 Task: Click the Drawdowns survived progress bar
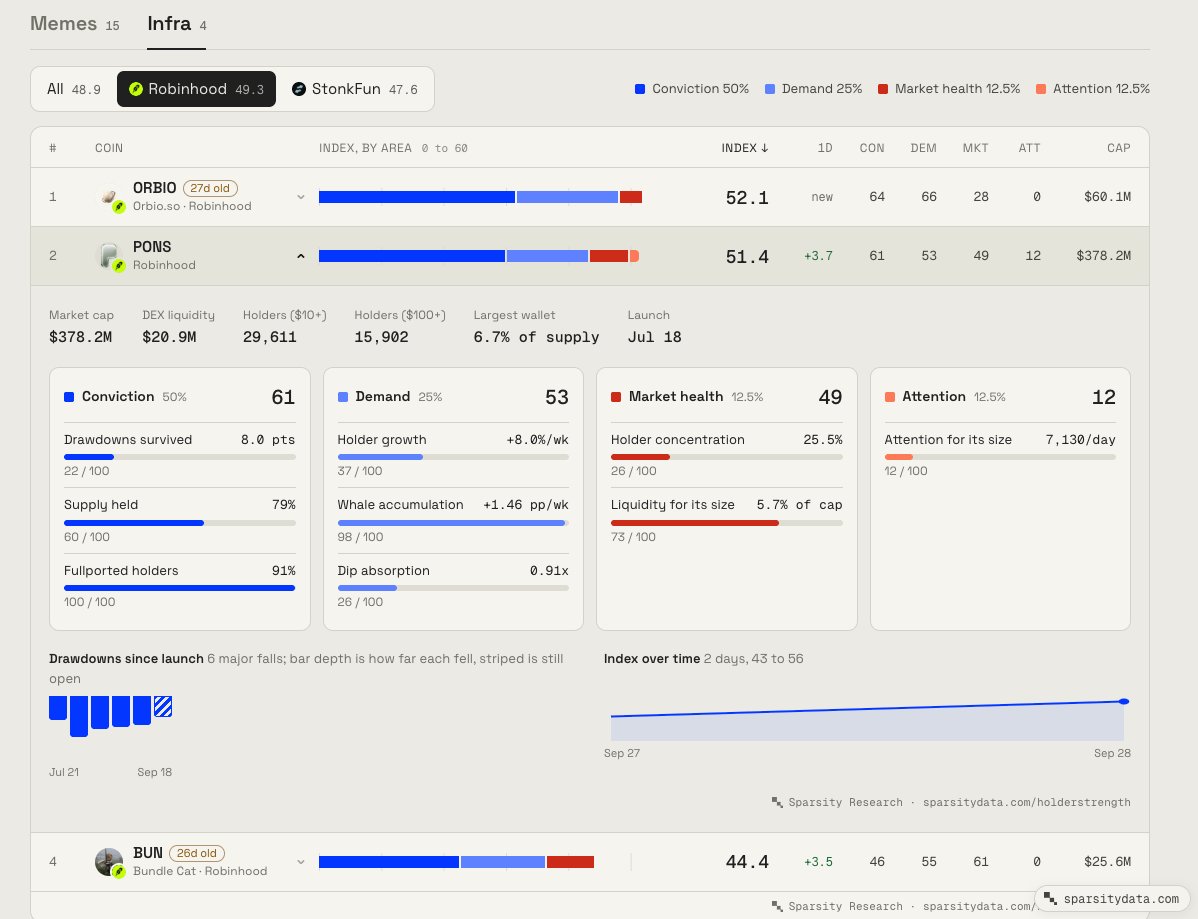coord(180,457)
